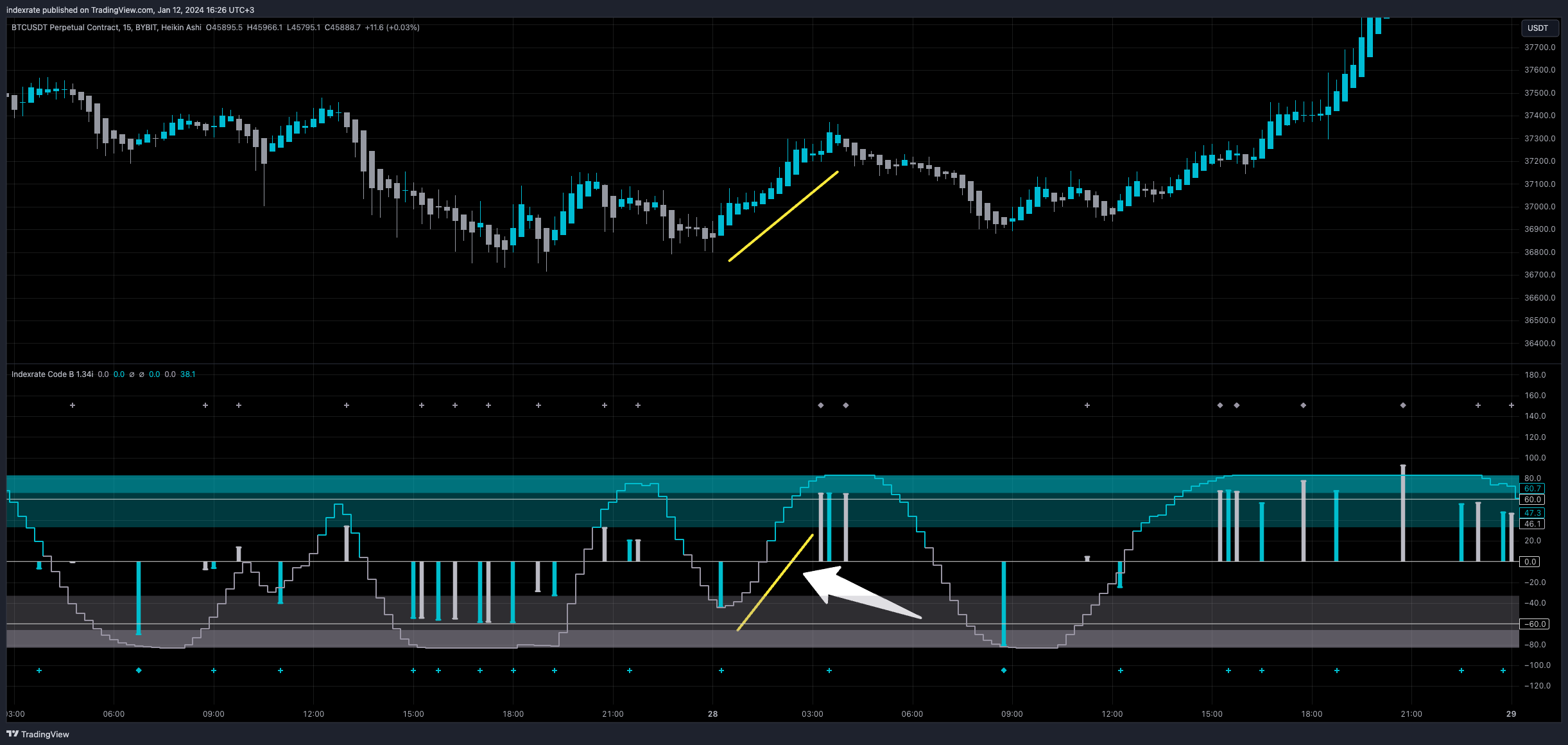Click the 37100.0 price axis label
The height and width of the screenshot is (745, 1568).
coord(1540,184)
